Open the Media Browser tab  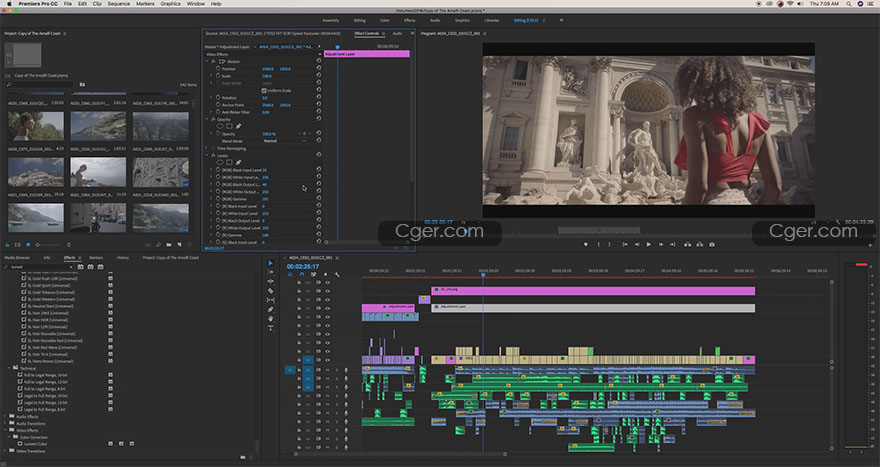(x=17, y=258)
